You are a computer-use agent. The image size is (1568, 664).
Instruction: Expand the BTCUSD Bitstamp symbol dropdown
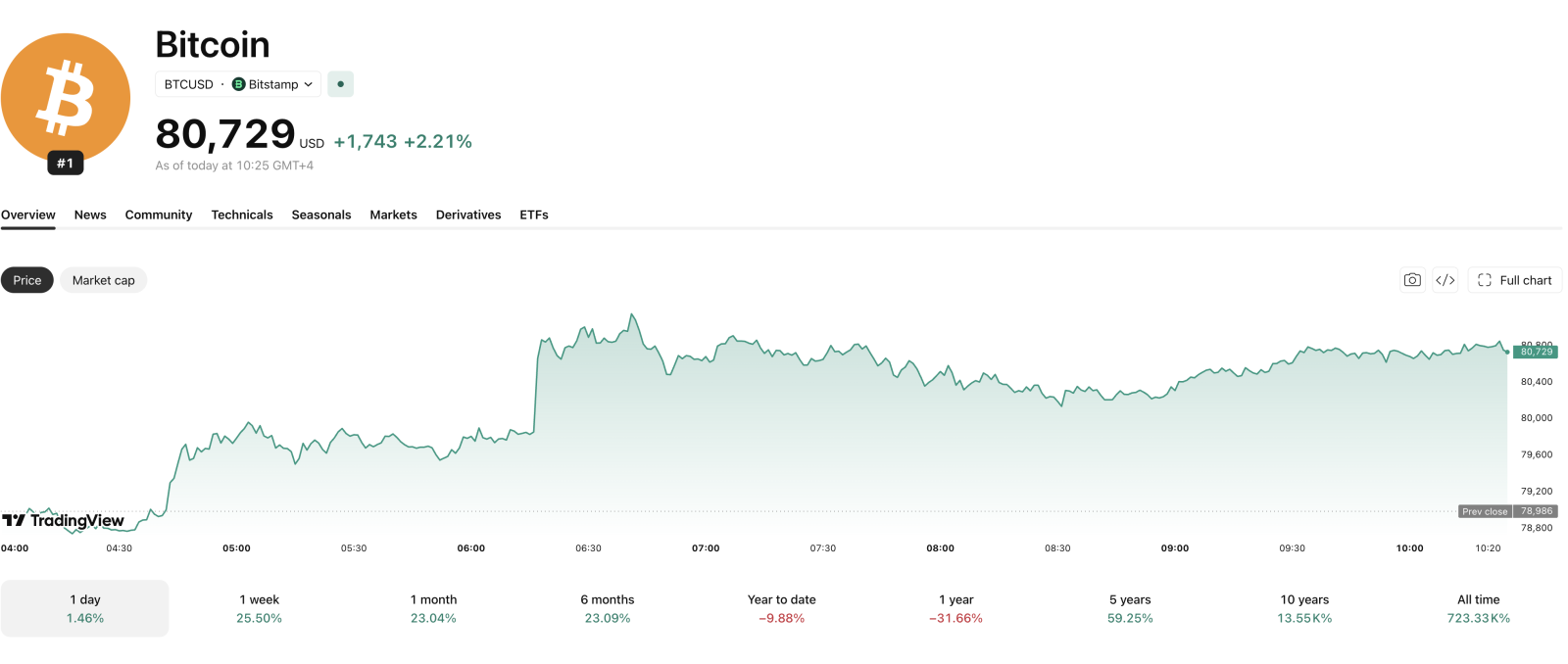click(x=238, y=84)
